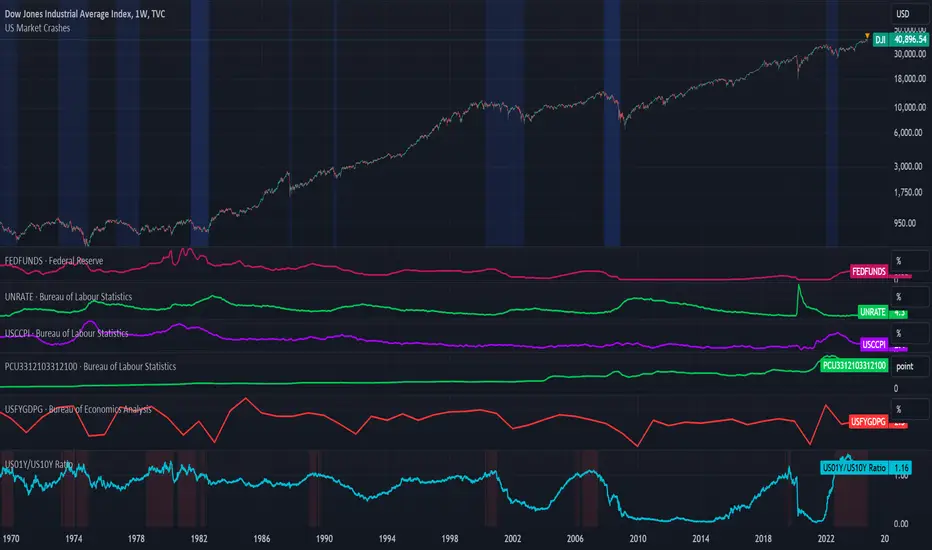
Task: Click the 18,000.00 price axis label
Action: pos(909,78)
